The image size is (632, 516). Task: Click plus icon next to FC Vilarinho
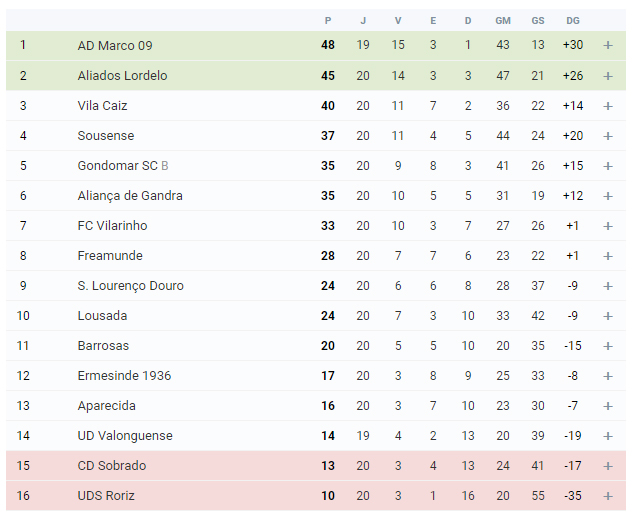coord(608,226)
